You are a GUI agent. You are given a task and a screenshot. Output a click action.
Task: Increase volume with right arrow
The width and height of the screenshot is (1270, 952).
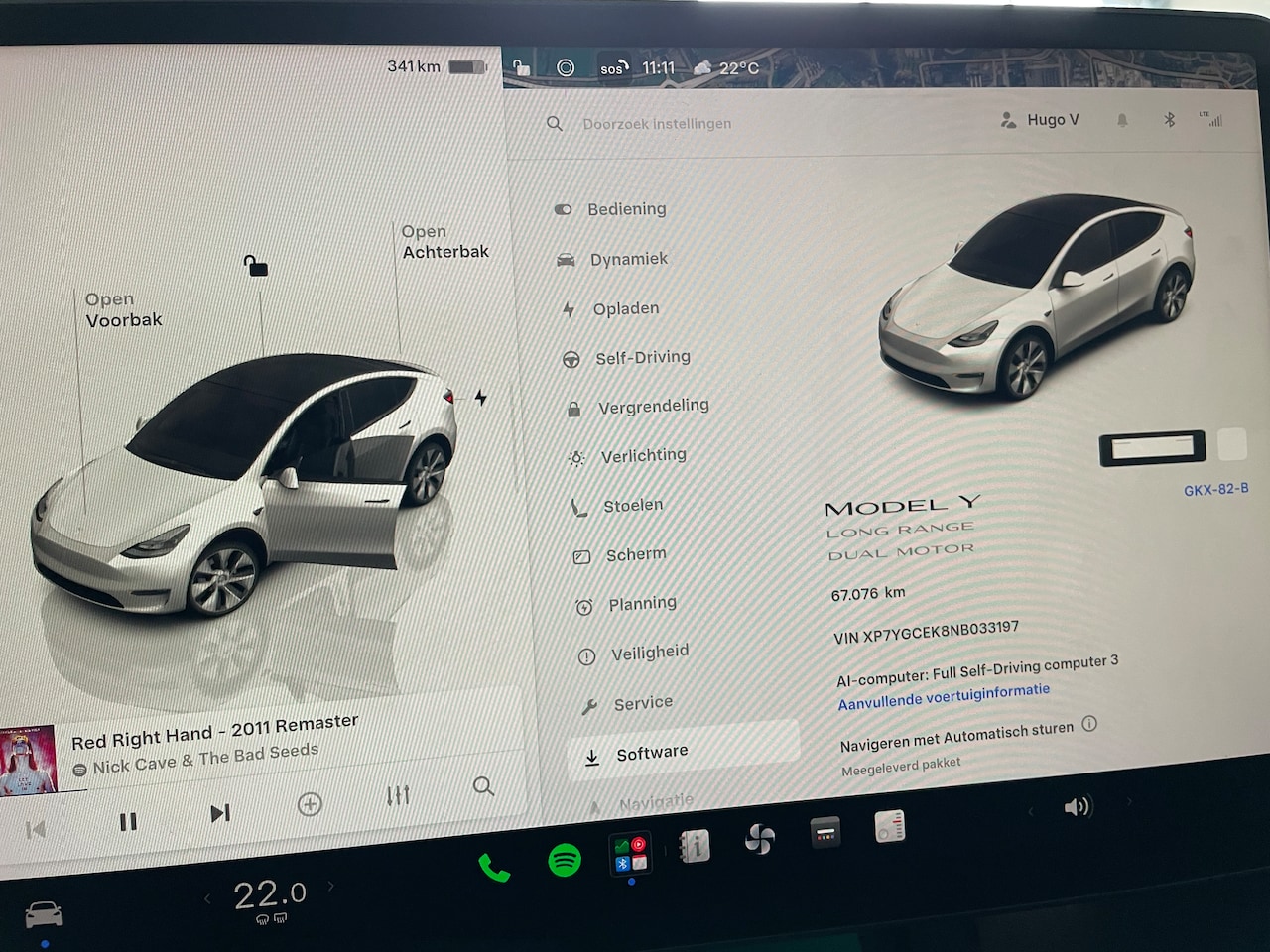coord(1129,800)
